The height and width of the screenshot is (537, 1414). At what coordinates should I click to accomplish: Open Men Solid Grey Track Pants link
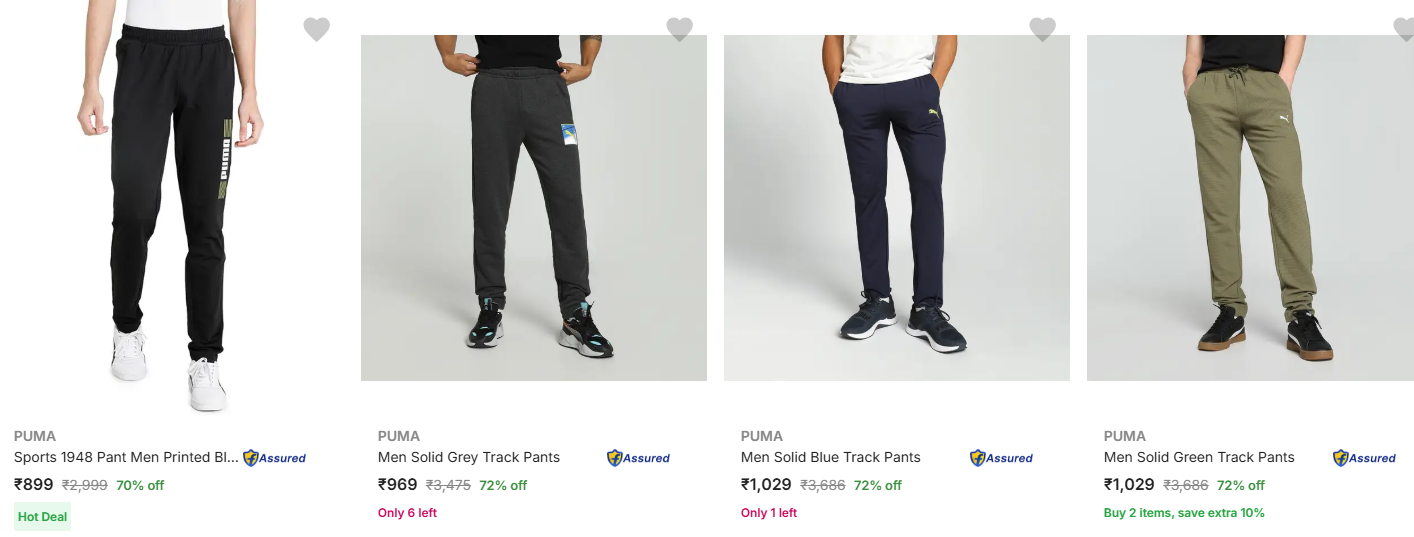point(468,457)
